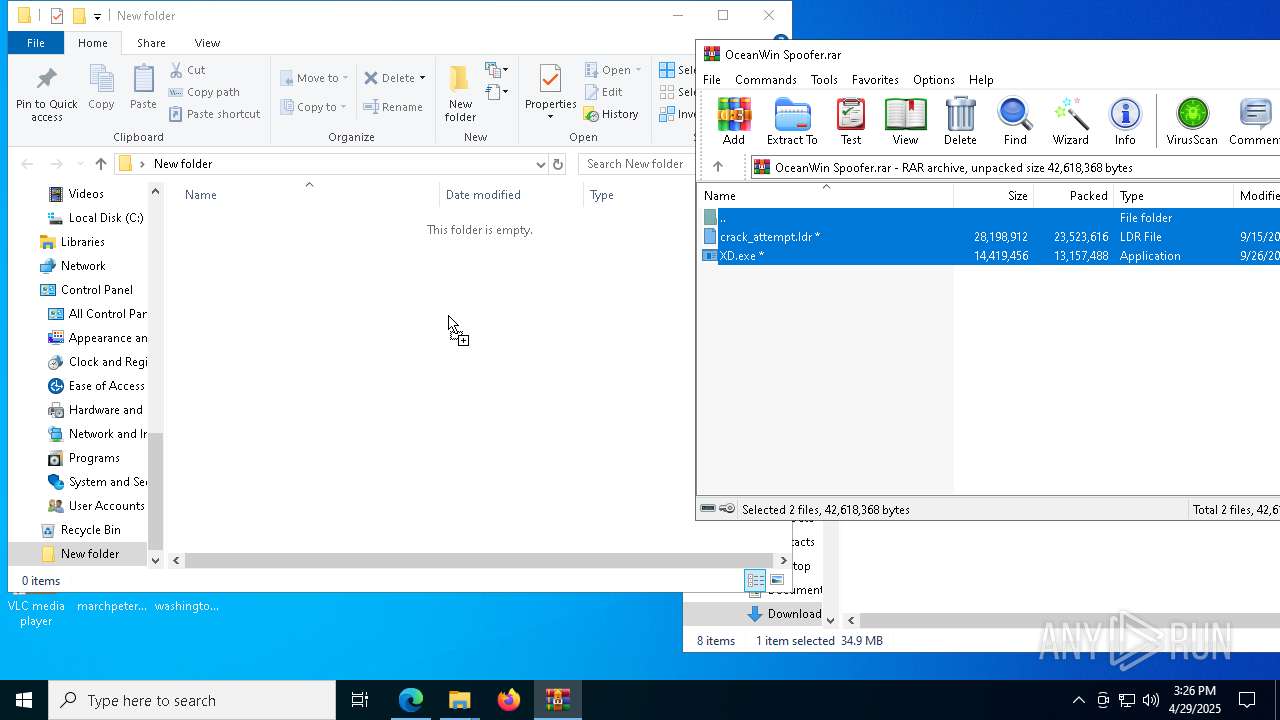Screen dimensions: 1280x720
Task: Open WinRAR Help menu
Action: pyautogui.click(x=981, y=80)
